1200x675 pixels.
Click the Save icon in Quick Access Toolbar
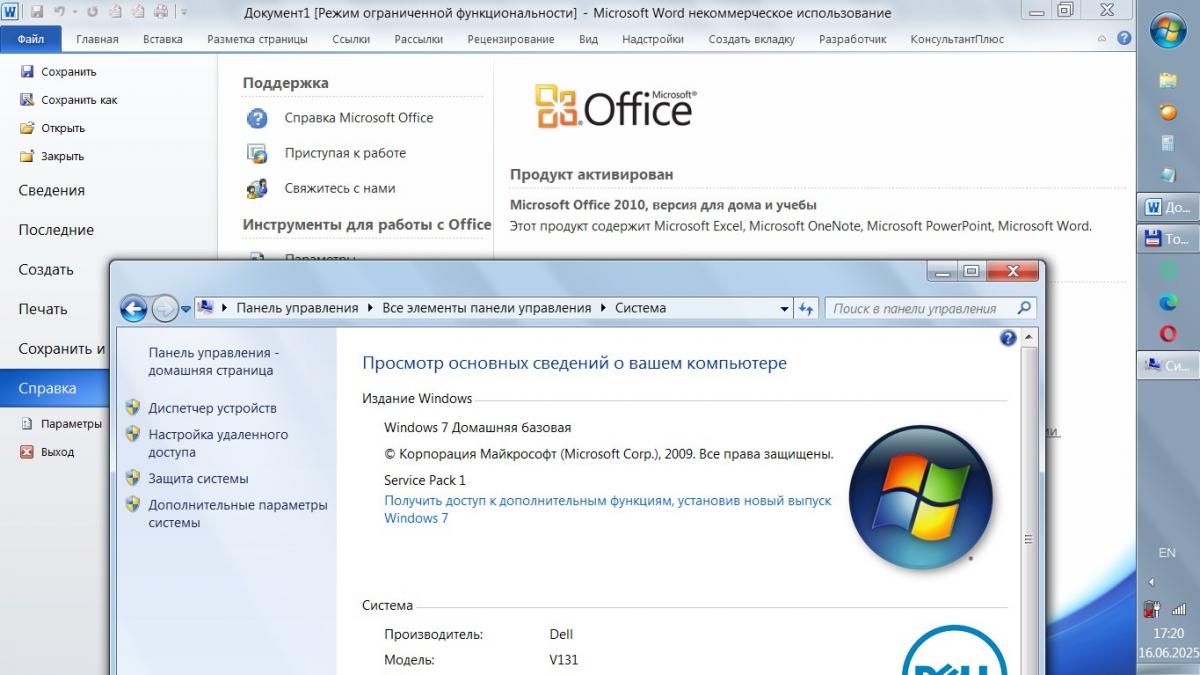(x=37, y=13)
